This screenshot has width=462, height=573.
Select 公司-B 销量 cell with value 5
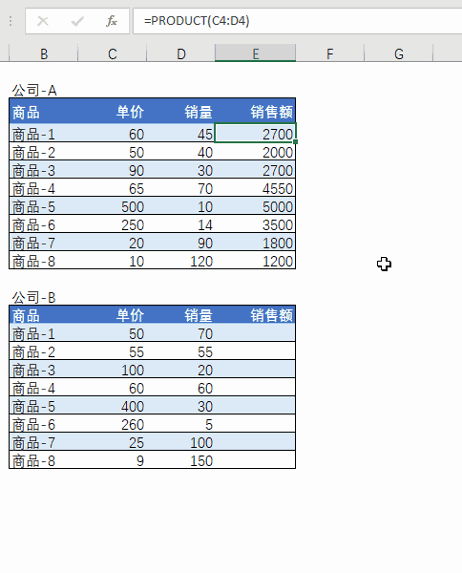[x=181, y=424]
